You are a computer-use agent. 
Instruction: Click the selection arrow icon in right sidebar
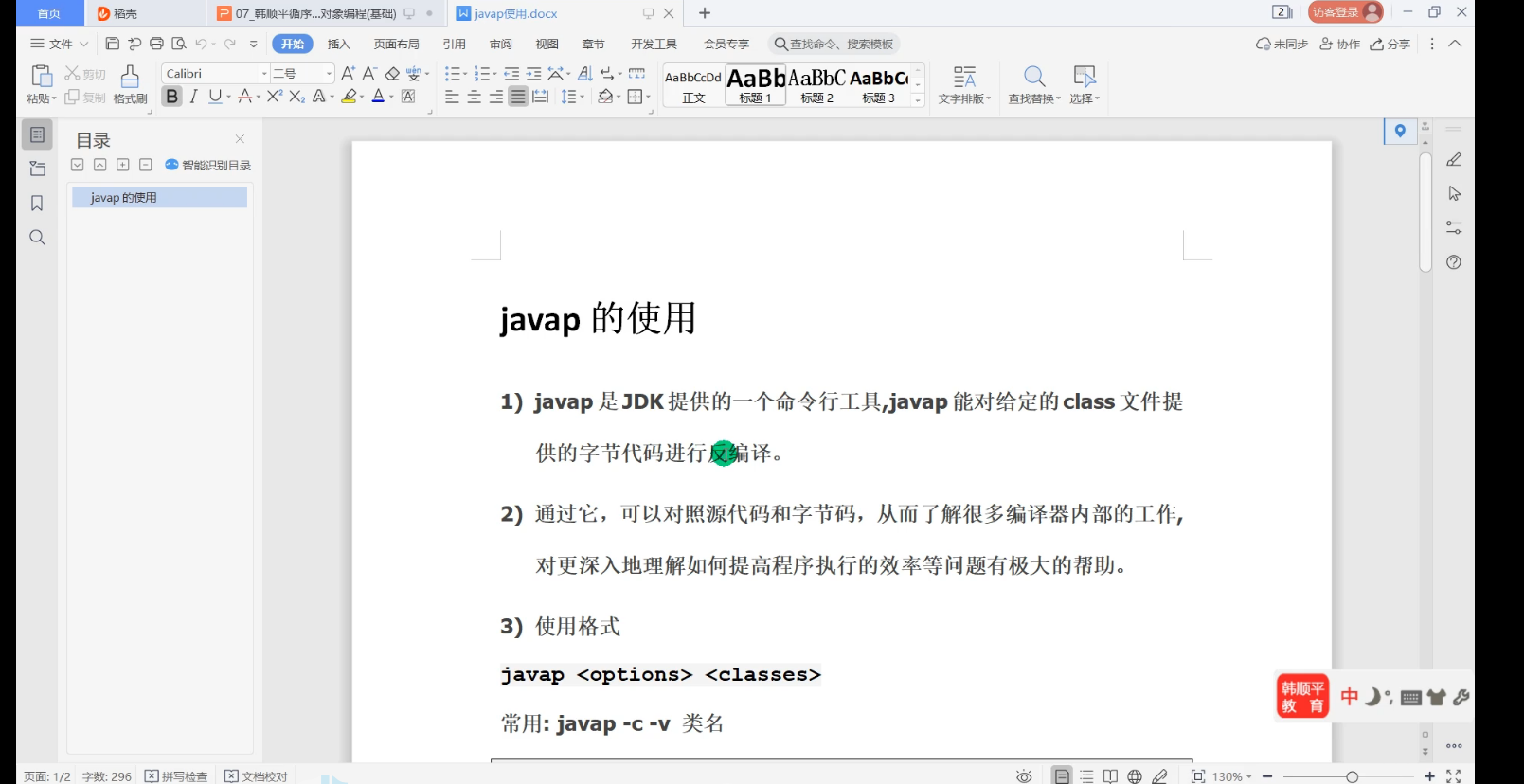point(1454,193)
